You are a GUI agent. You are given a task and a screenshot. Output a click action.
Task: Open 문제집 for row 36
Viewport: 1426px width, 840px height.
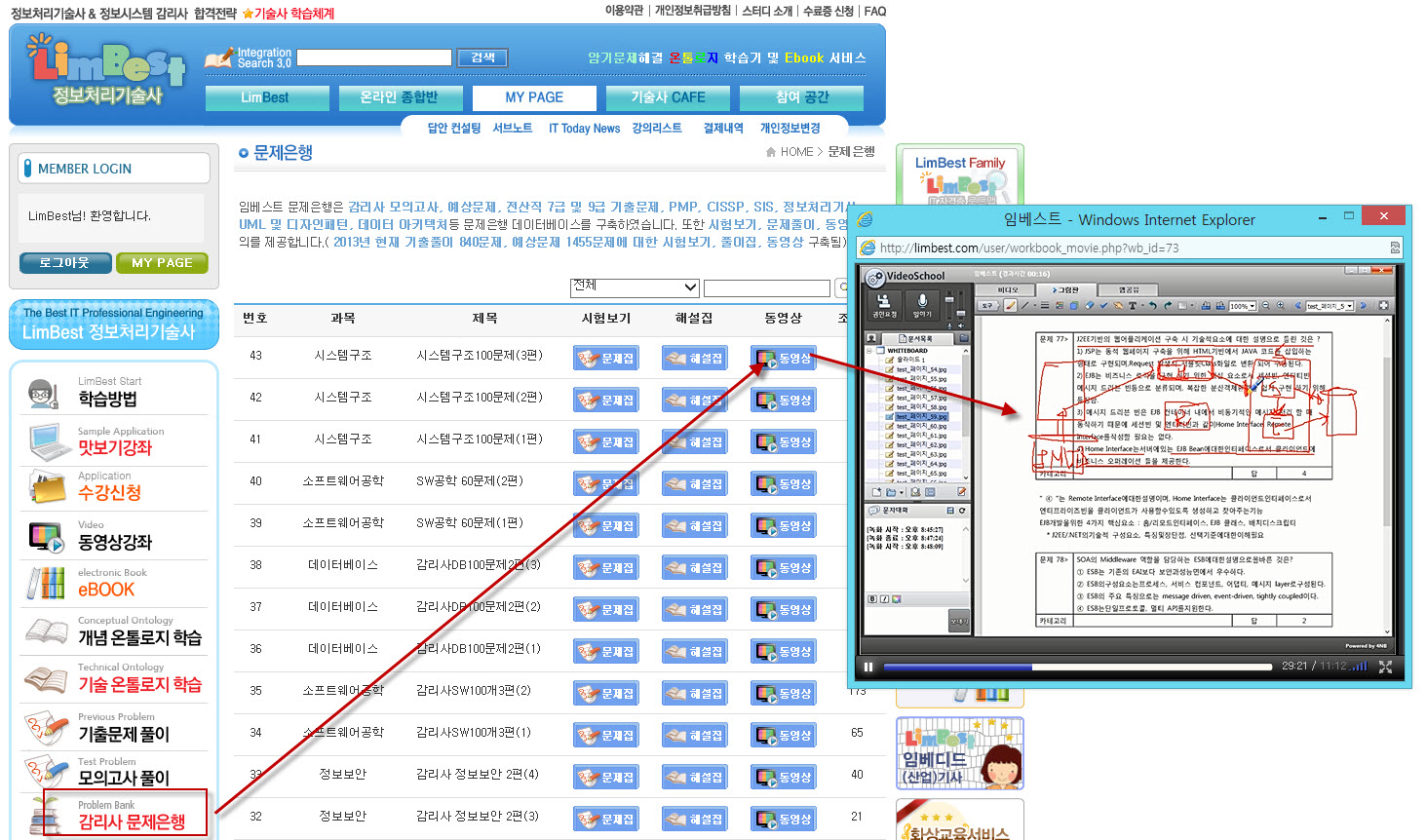[x=605, y=652]
